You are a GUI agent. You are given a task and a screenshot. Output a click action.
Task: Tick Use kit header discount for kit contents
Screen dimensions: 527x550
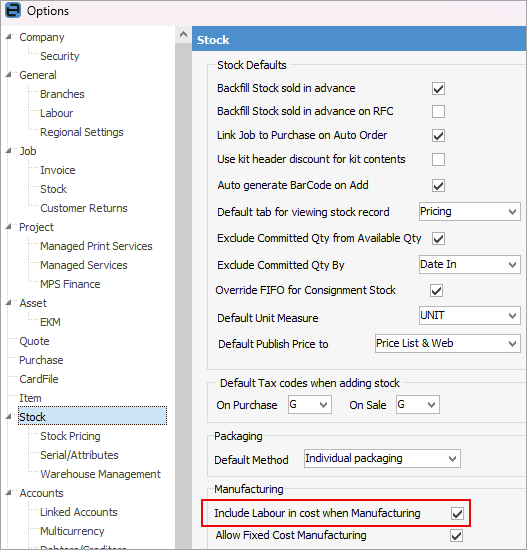438,159
